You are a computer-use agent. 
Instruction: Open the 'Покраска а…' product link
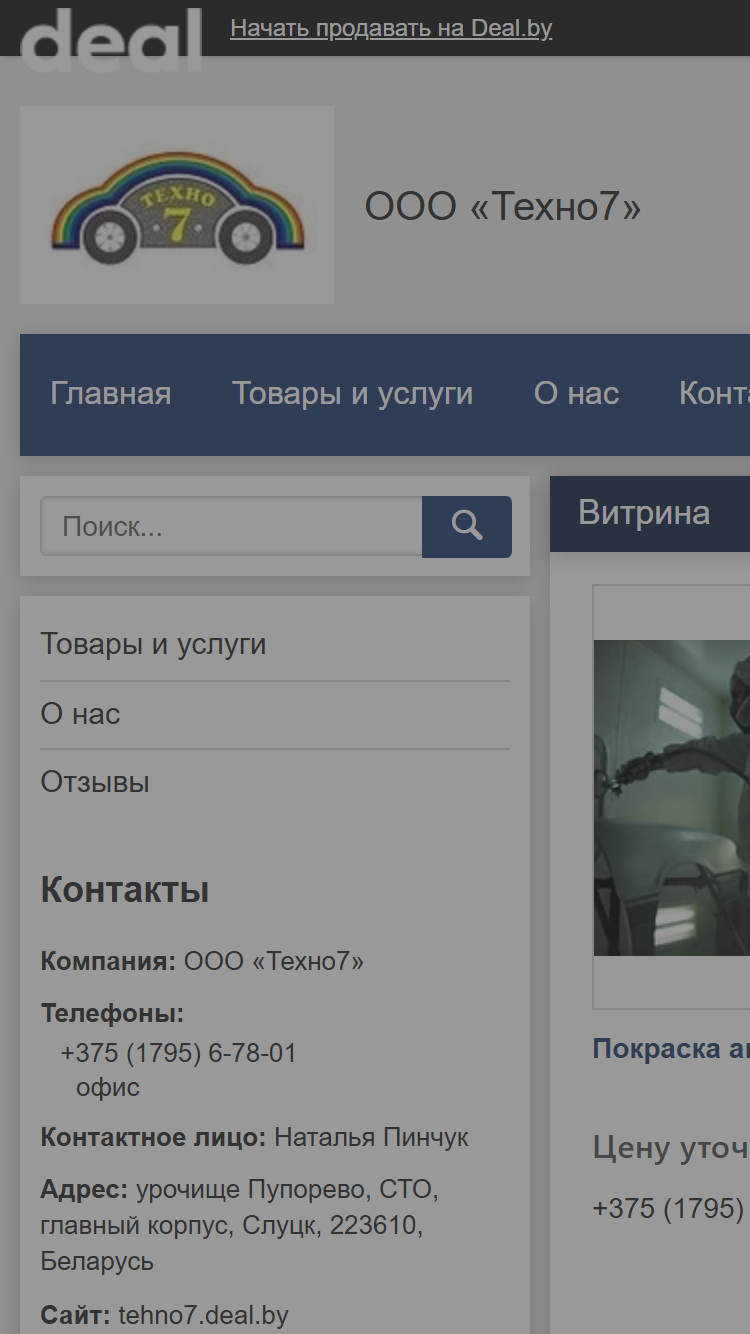(x=671, y=1049)
